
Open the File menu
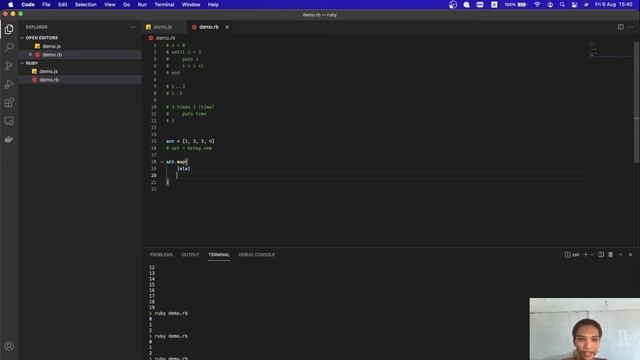coord(46,4)
